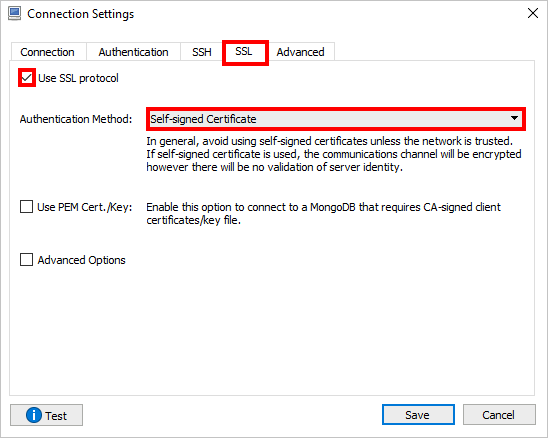Screen dimensions: 548x438
Task: Close the Connection Settings dialog
Action: point(533,13)
